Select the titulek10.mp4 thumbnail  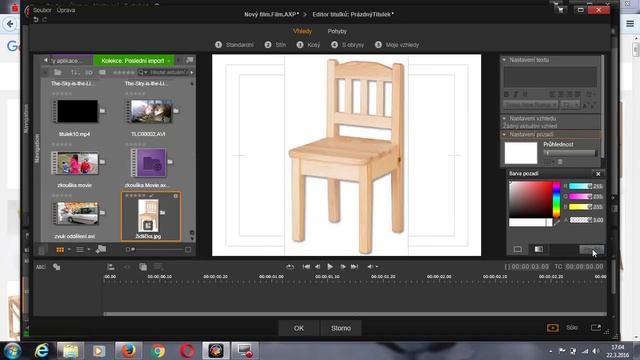[77, 111]
